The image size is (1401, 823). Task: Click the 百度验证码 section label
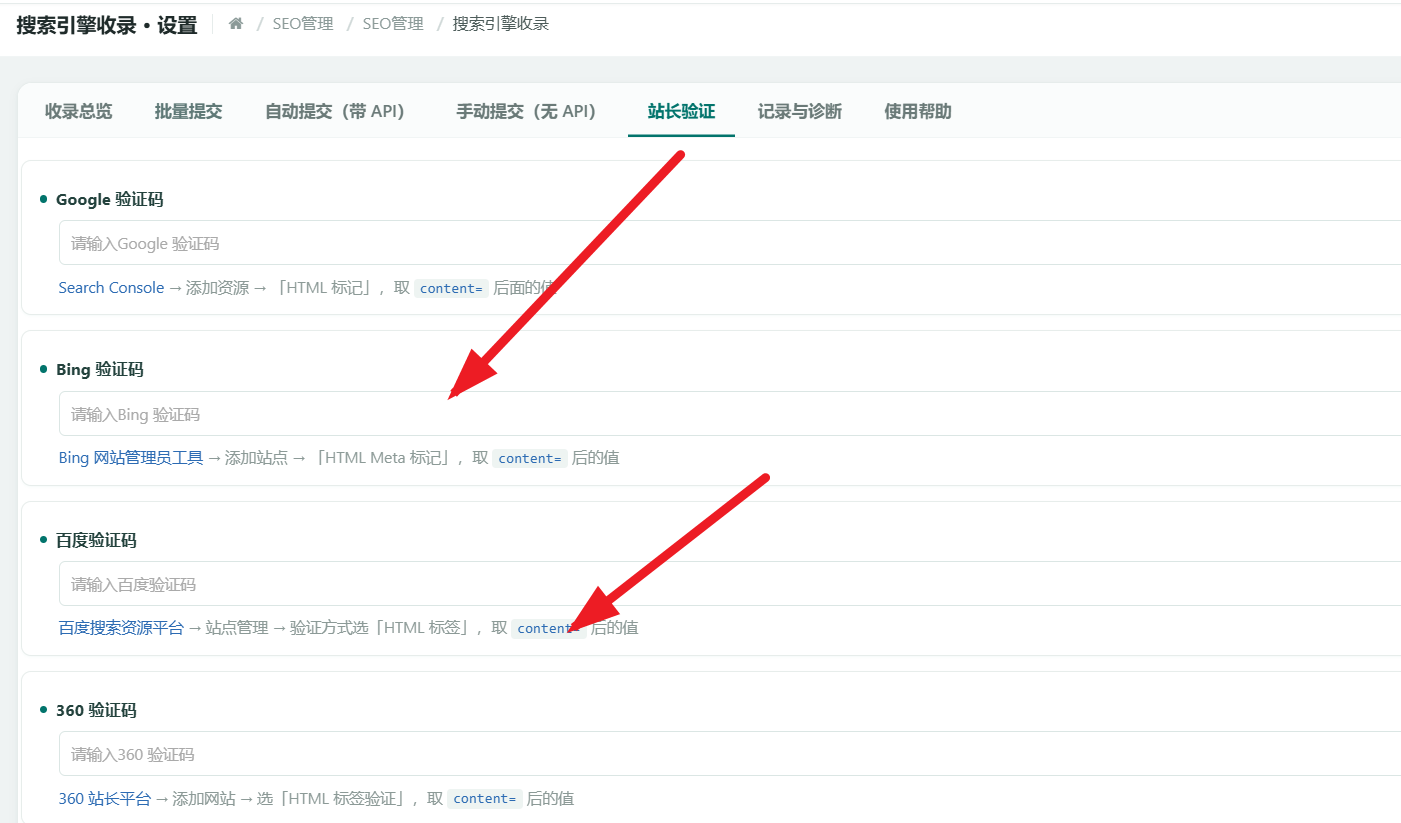coord(96,540)
